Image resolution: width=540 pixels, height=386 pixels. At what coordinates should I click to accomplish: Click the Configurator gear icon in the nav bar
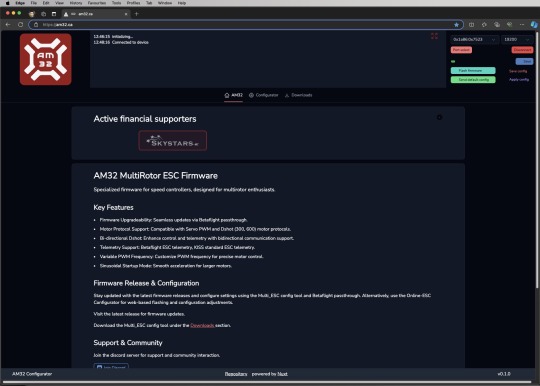click(x=251, y=95)
